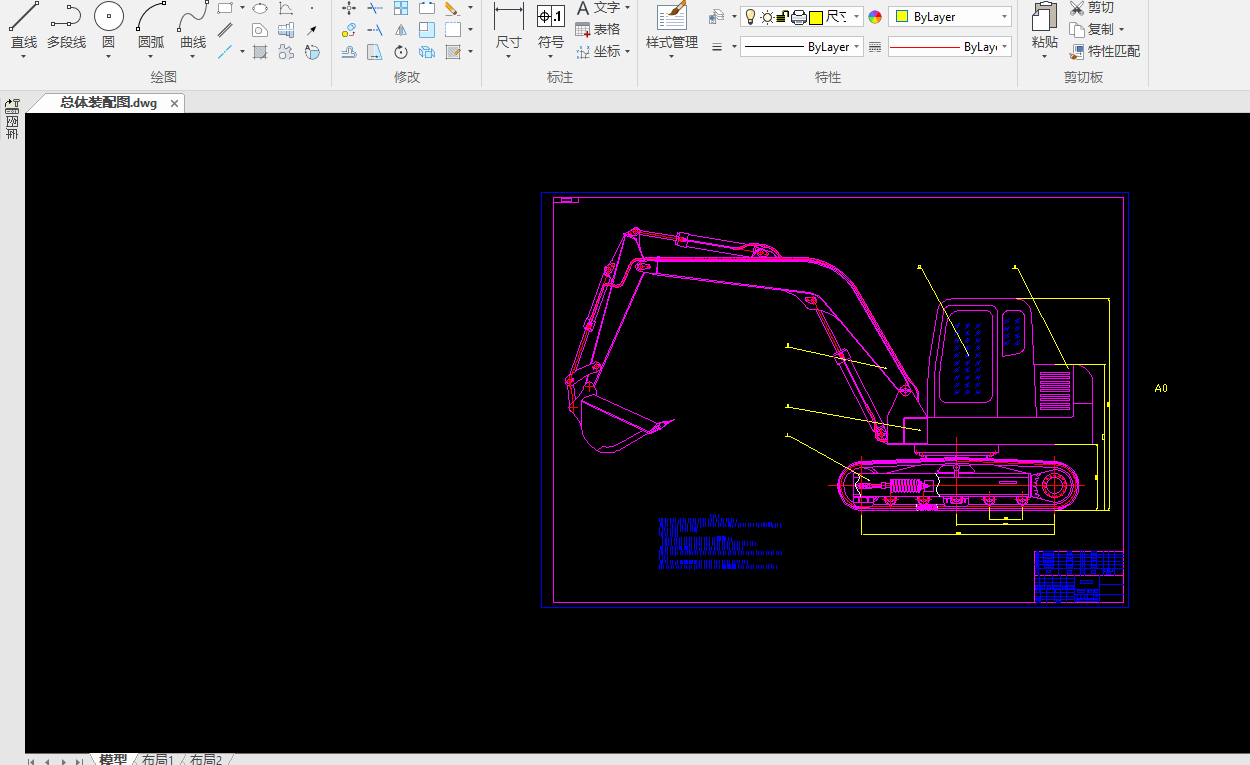This screenshot has width=1250, height=765.
Task: Switch to the 总体装配图.dwg document tab
Action: coord(108,103)
